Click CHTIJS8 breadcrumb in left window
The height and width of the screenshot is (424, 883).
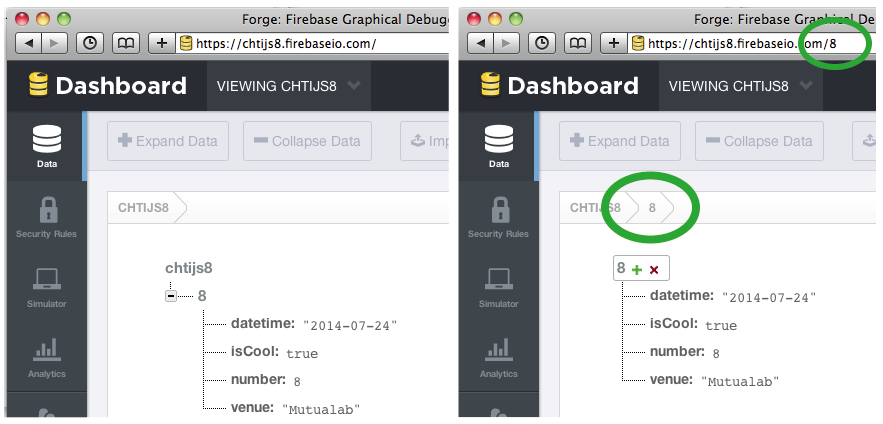[x=143, y=207]
